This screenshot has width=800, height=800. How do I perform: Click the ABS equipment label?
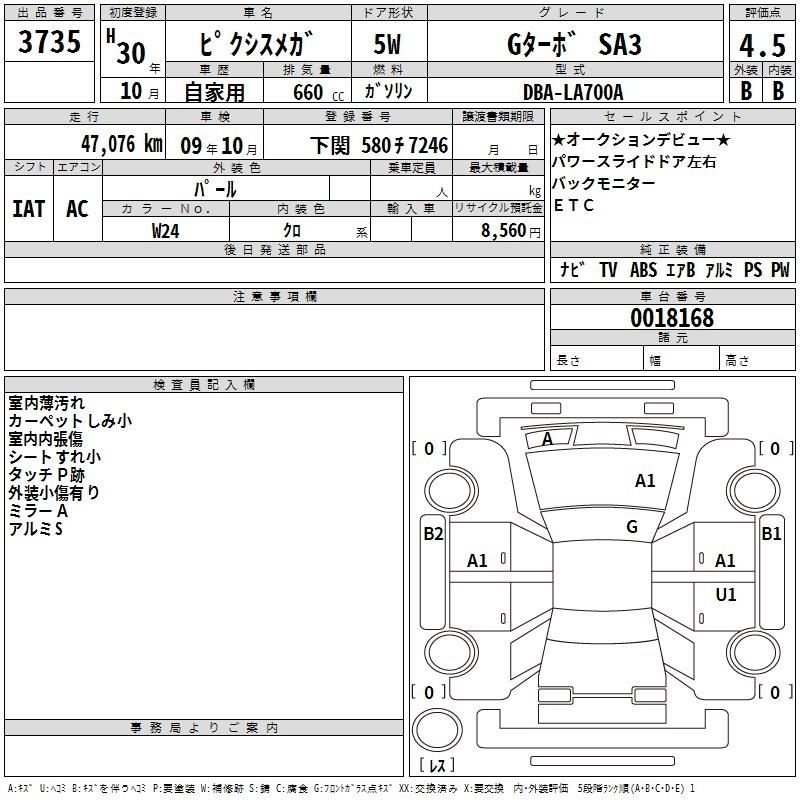click(643, 270)
